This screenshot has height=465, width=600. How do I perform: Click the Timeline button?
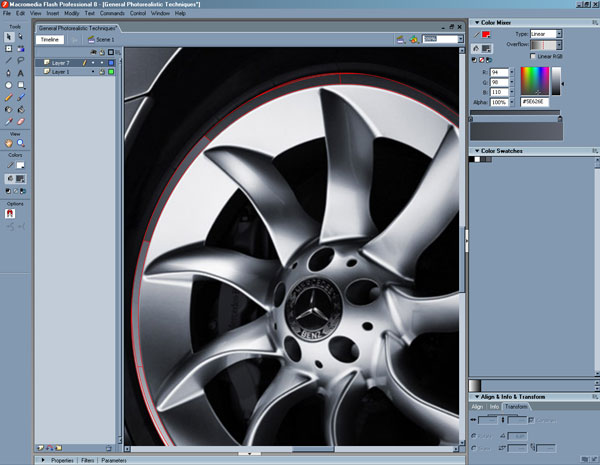pyautogui.click(x=50, y=39)
